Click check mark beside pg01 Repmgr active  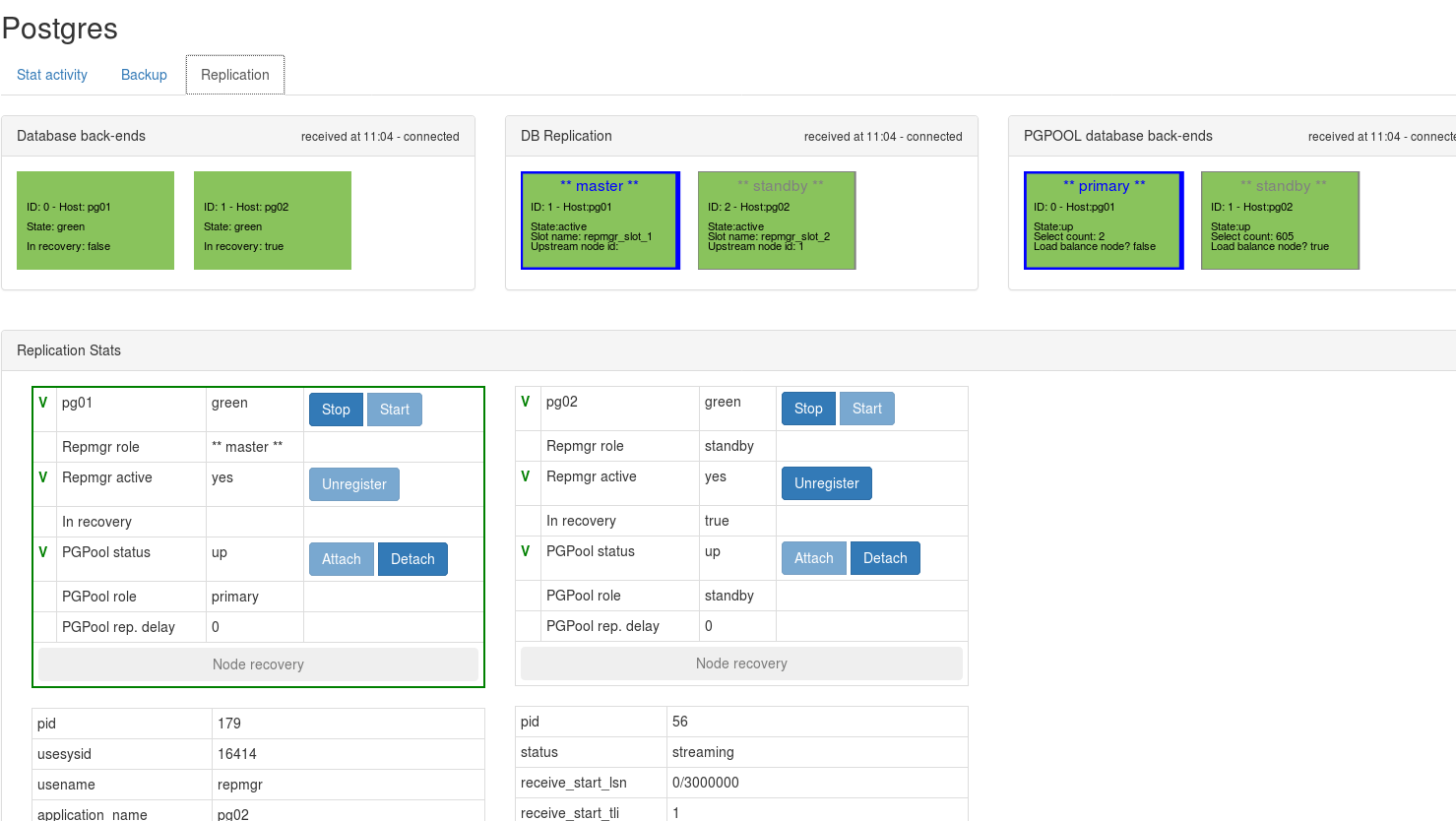(43, 477)
